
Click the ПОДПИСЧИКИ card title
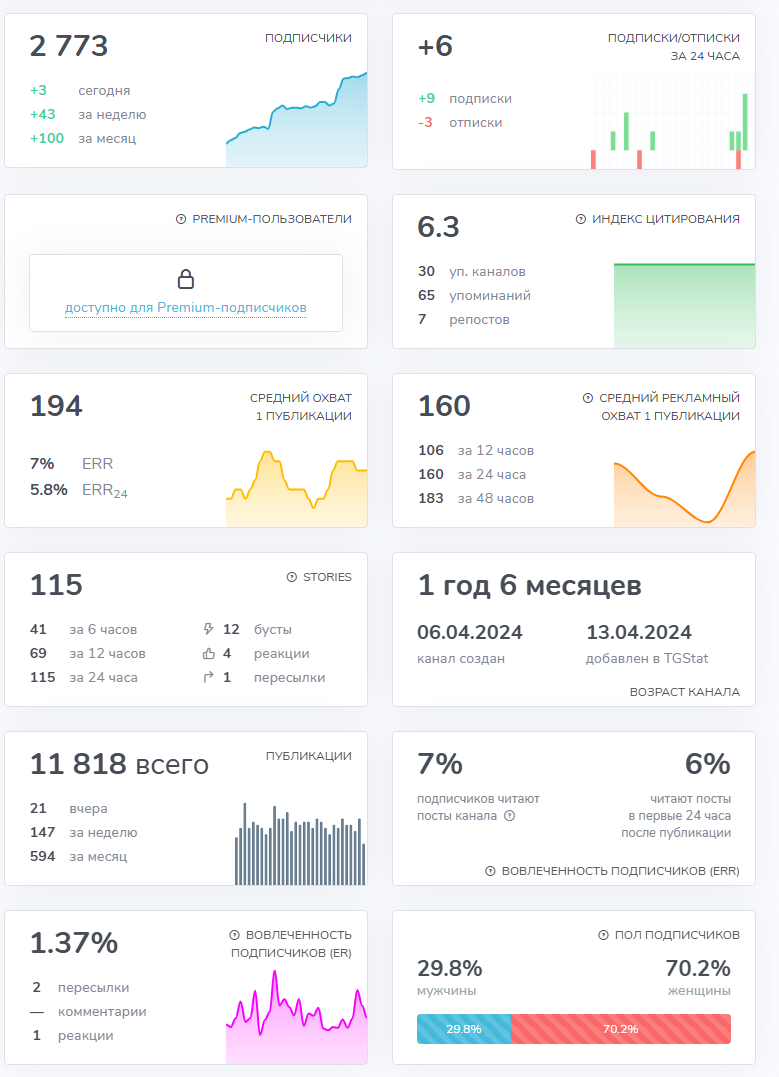308,38
